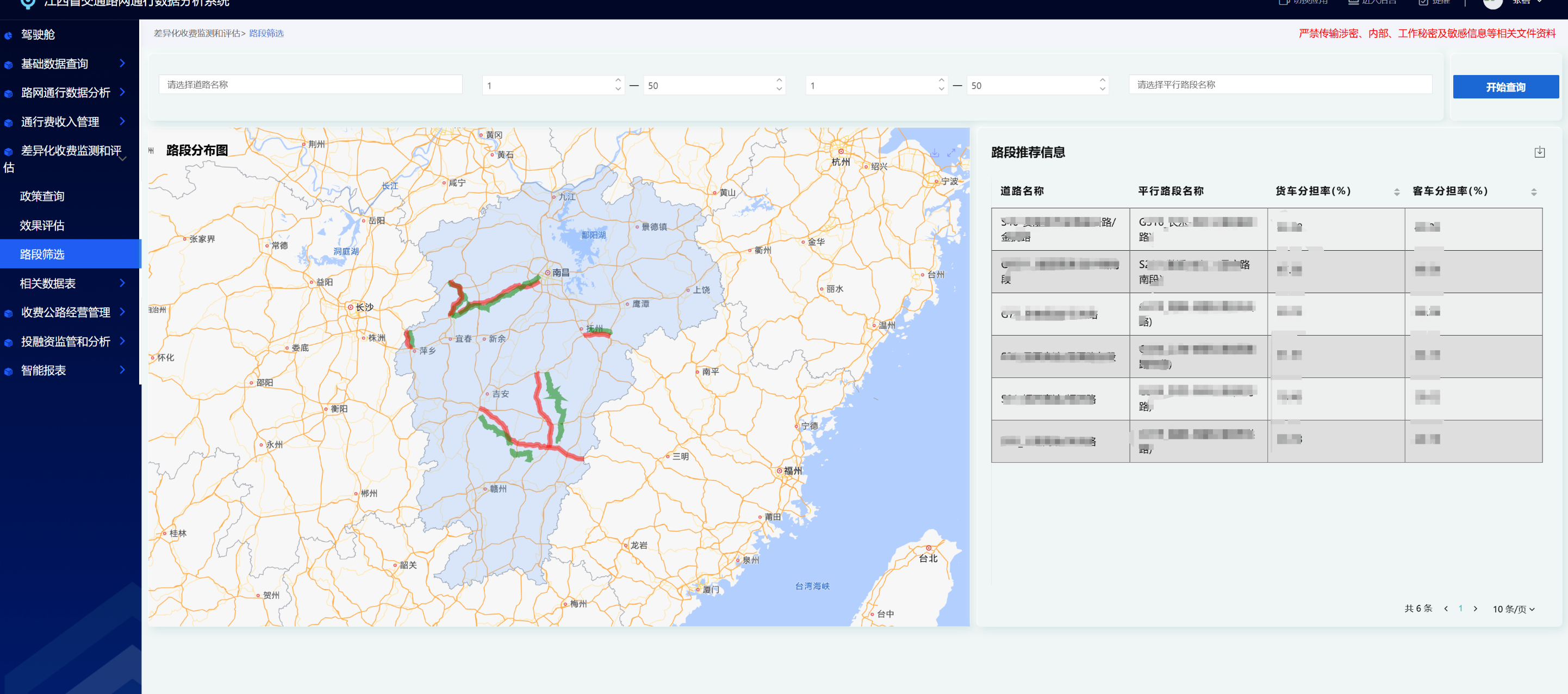Collapse the 差异化收费监测和评估 menu chevron
Viewport: 1568px width, 694px height.
click(122, 159)
